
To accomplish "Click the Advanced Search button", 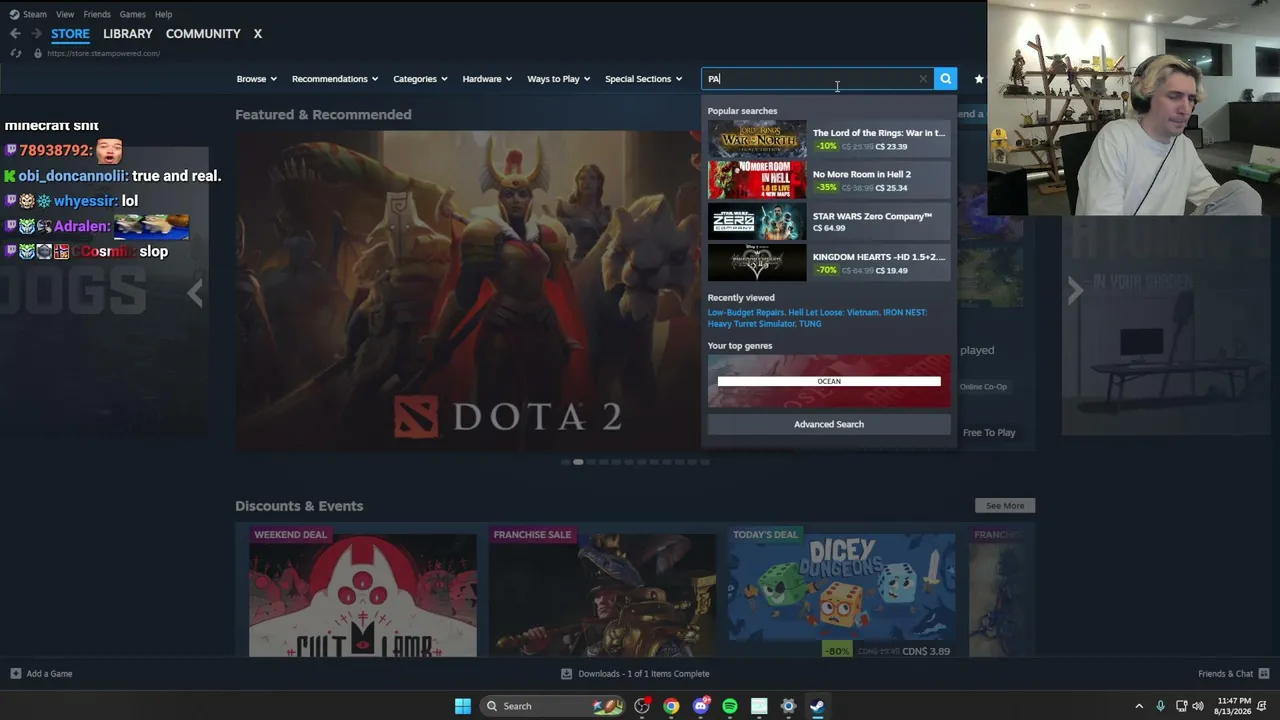I will click(829, 424).
